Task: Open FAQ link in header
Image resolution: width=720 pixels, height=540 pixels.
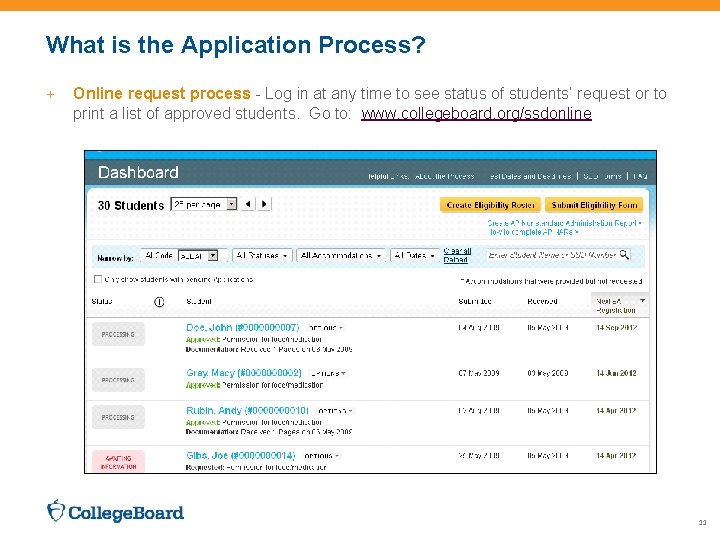Action: tap(640, 176)
